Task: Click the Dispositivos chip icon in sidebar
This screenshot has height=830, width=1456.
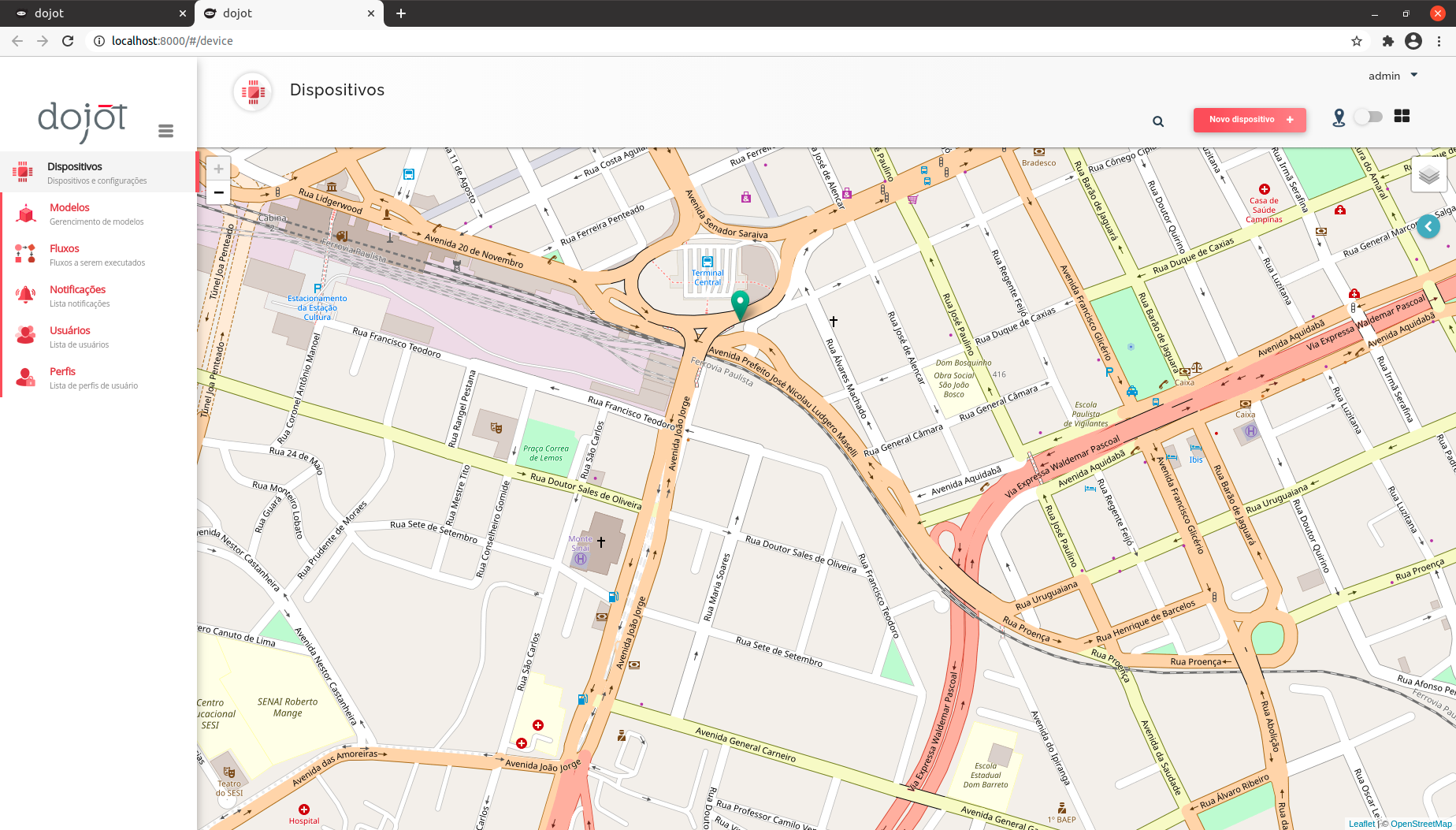Action: (23, 171)
